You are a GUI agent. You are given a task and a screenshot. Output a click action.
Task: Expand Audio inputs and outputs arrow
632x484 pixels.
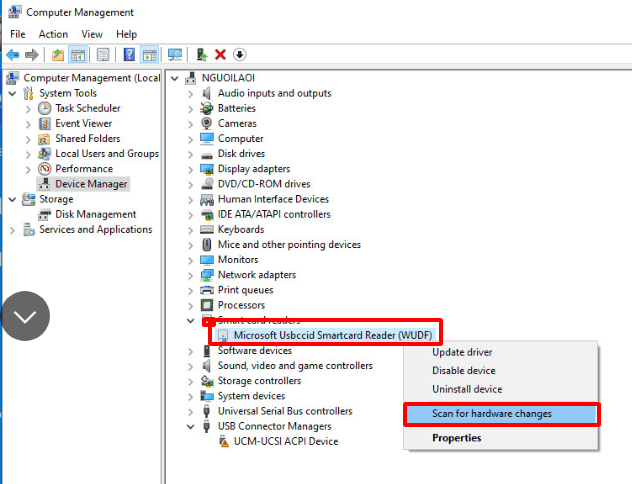pyautogui.click(x=190, y=94)
